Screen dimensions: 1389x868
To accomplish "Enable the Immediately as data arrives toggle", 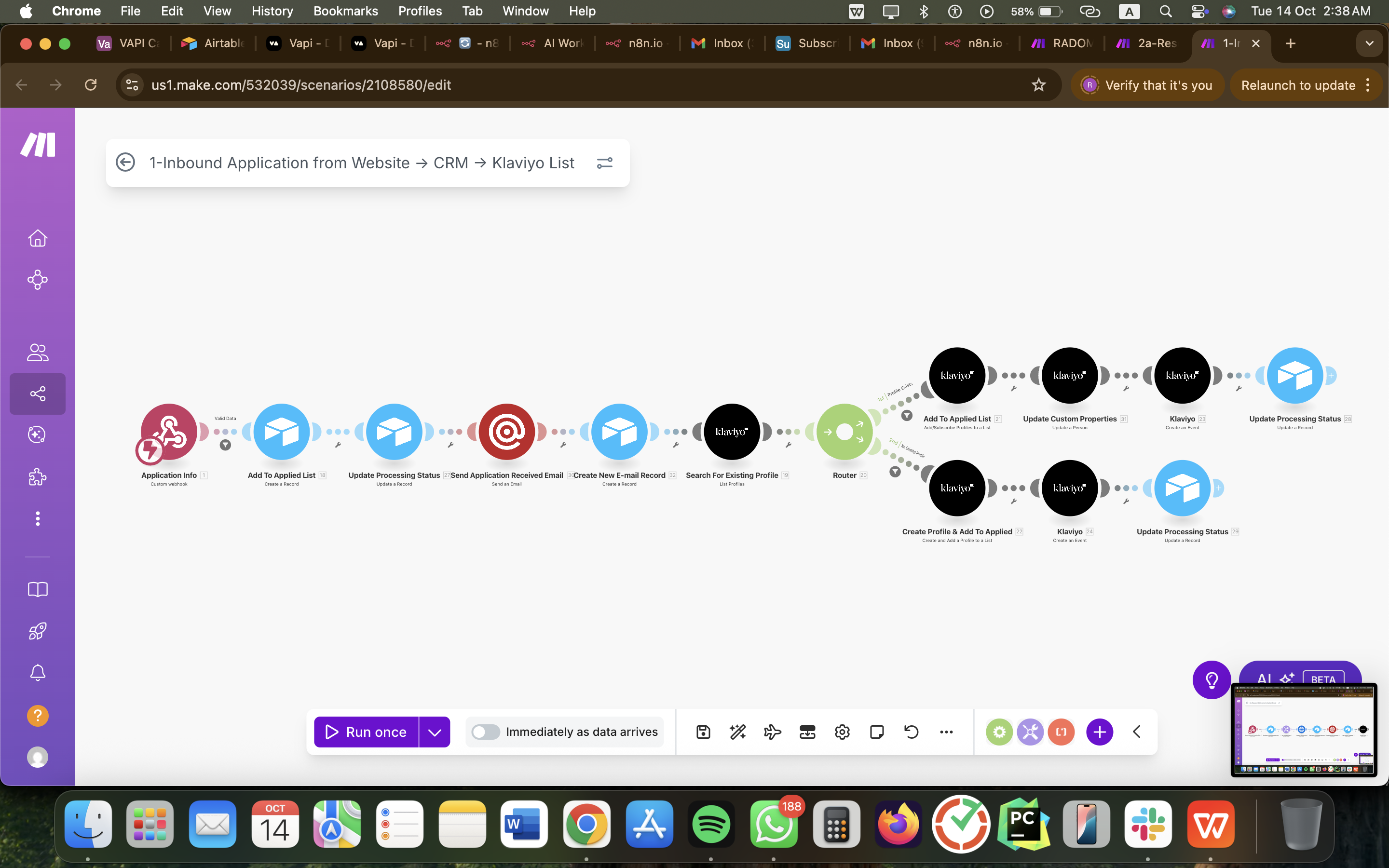I will click(486, 732).
